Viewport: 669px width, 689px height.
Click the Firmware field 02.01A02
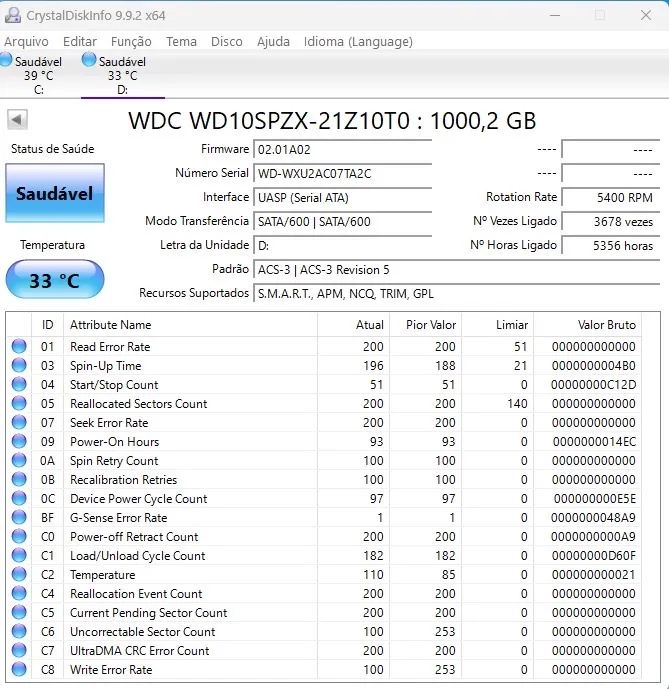342,150
